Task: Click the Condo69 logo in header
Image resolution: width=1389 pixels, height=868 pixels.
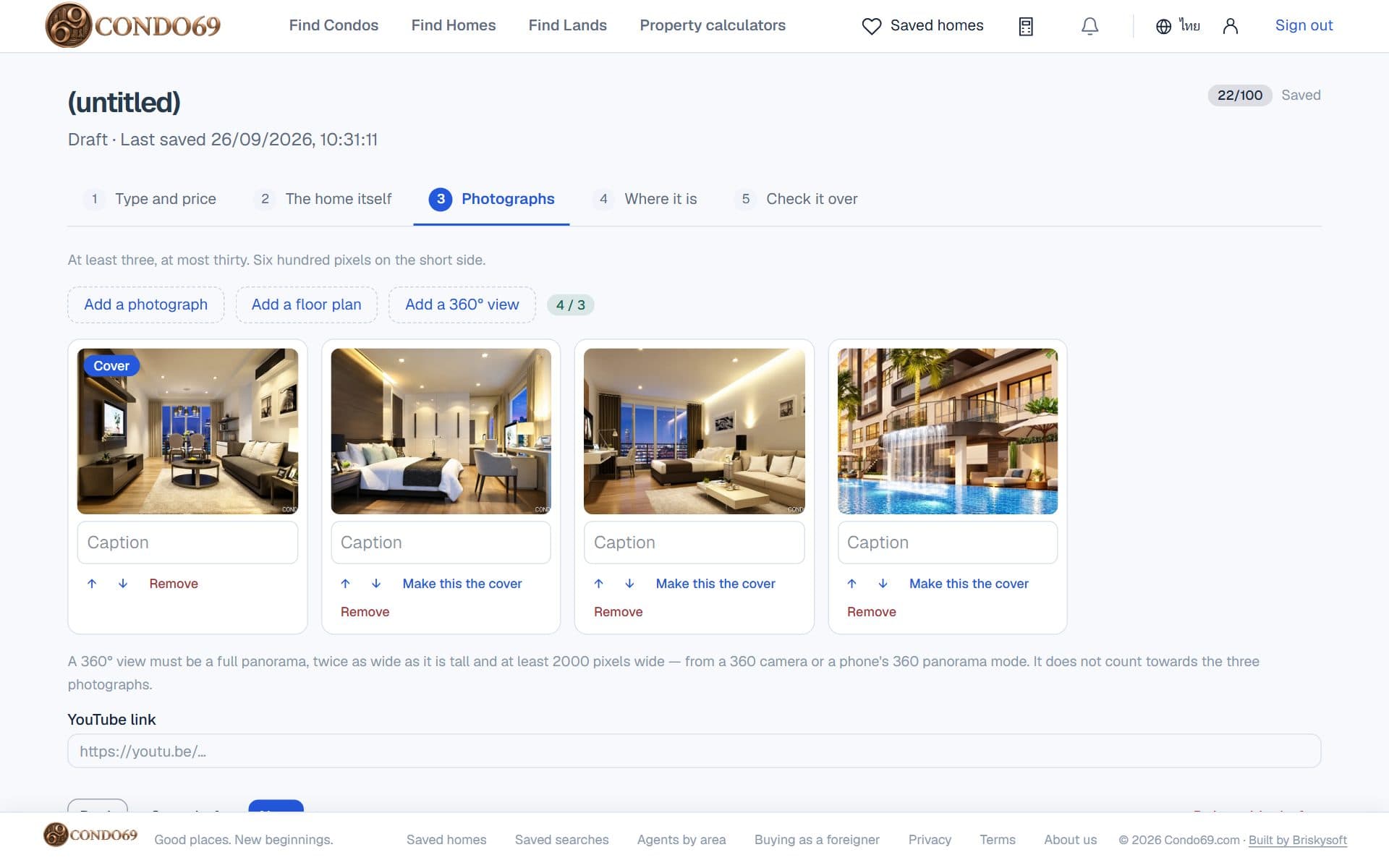Action: (132, 25)
